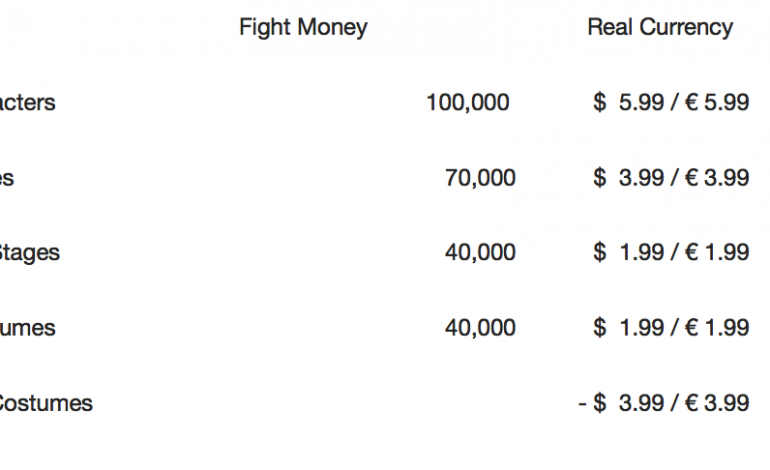Click 40,000 in the Stages row

click(x=480, y=253)
